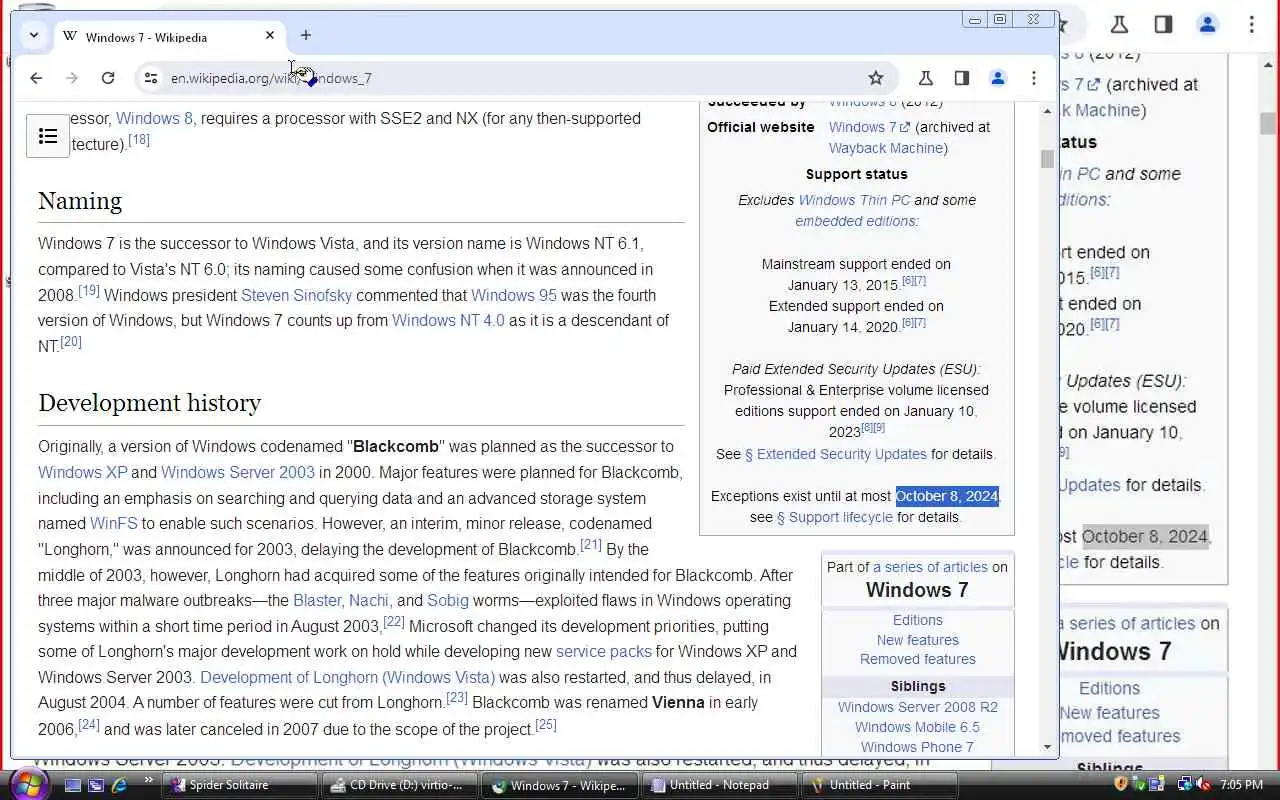Open Windows Mobile 6.5 sibling link
The height and width of the screenshot is (800, 1280).
point(917,727)
